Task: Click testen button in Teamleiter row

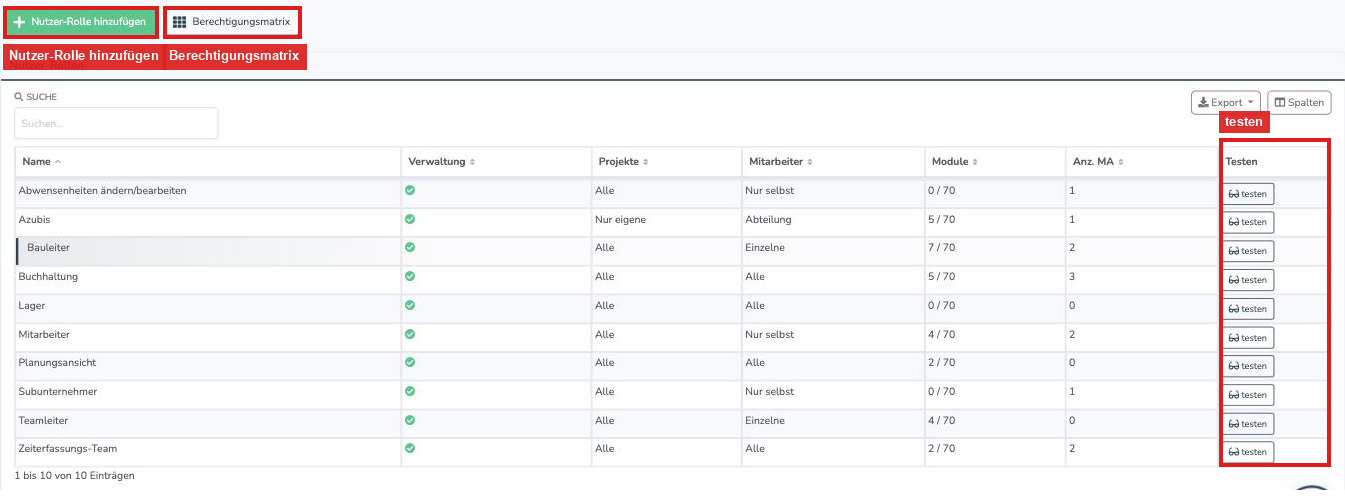Action: (1248, 424)
